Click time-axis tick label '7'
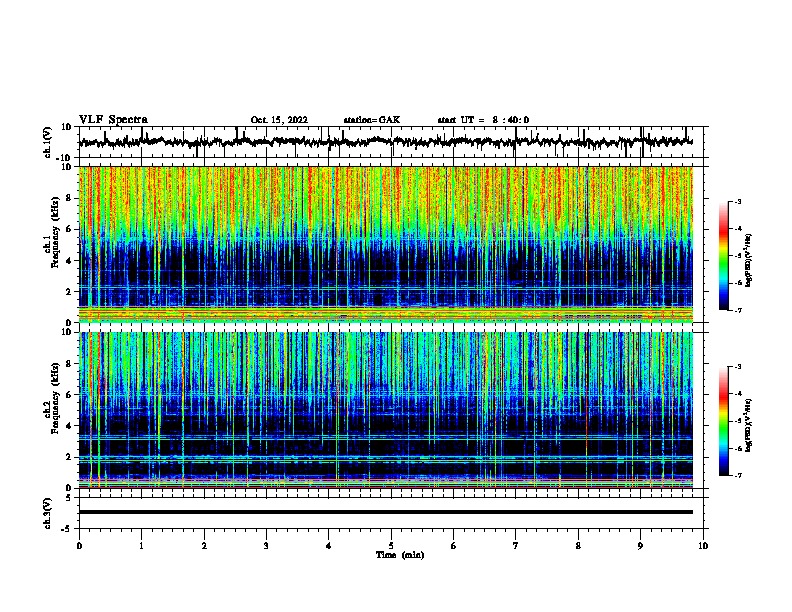792x612 pixels. point(516,546)
